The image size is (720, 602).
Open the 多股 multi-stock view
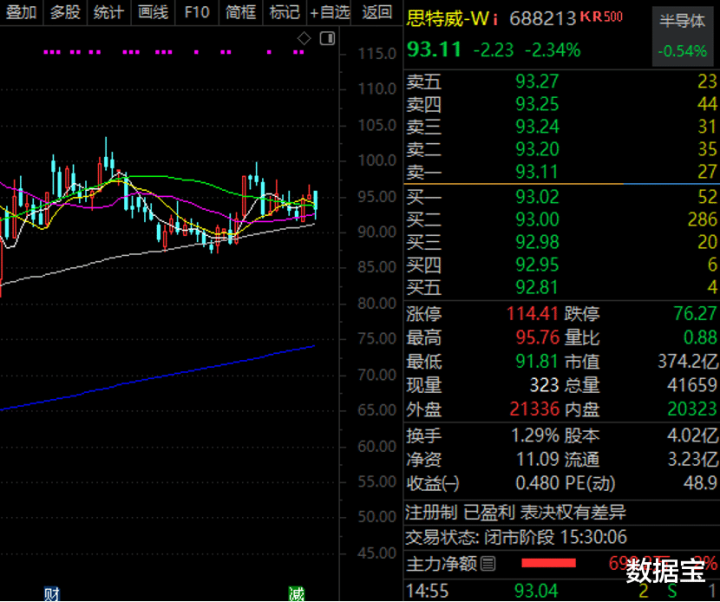pyautogui.click(x=65, y=12)
